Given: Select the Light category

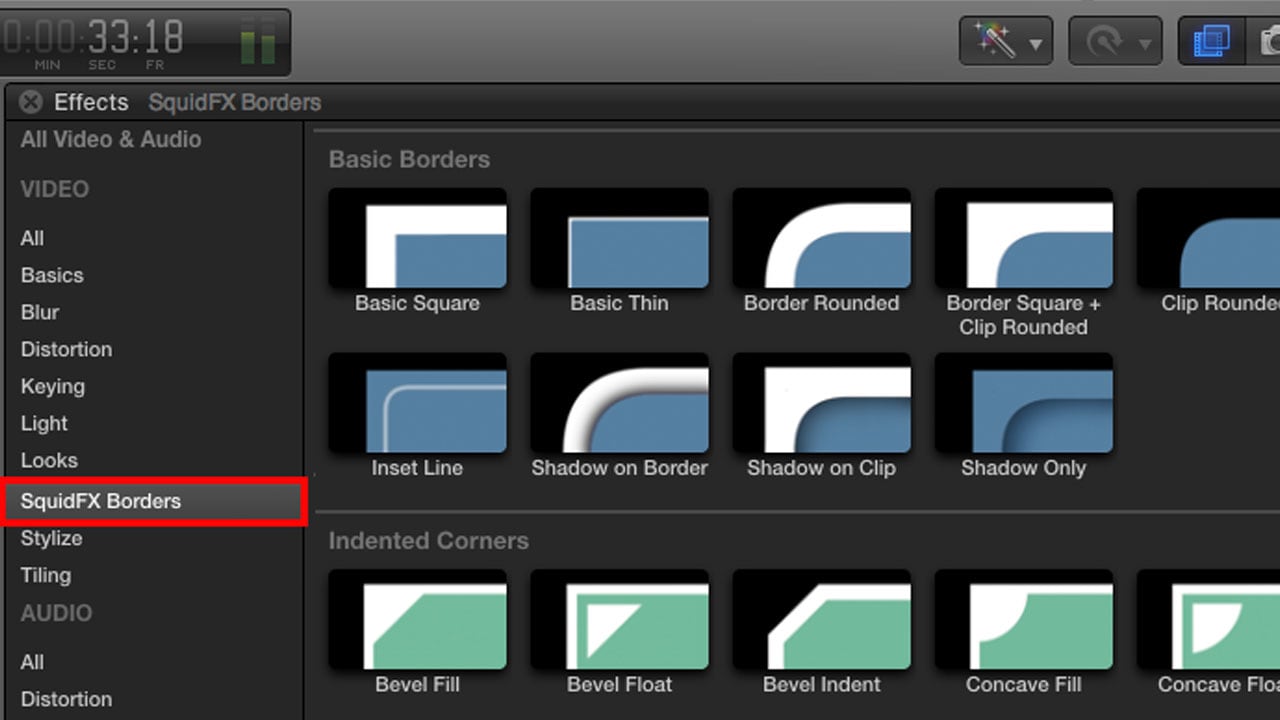Looking at the screenshot, I should [44, 423].
